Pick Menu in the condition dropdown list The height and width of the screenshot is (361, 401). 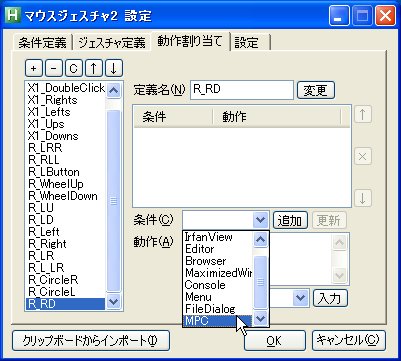tap(218, 297)
